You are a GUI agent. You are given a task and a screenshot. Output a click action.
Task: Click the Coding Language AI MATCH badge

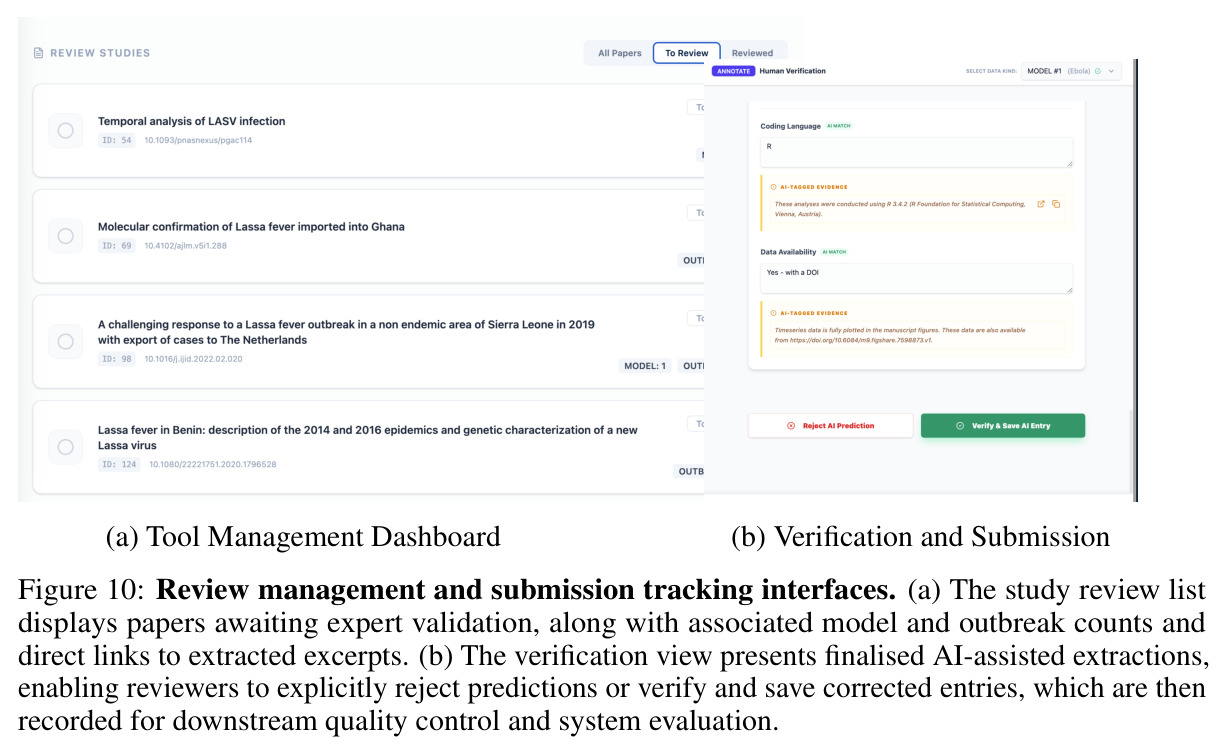(839, 126)
